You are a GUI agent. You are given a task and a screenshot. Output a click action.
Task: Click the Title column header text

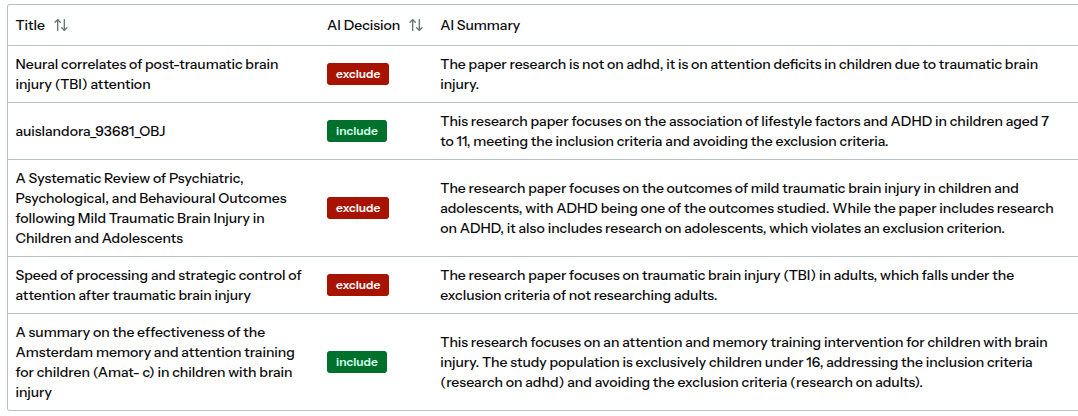click(x=30, y=25)
